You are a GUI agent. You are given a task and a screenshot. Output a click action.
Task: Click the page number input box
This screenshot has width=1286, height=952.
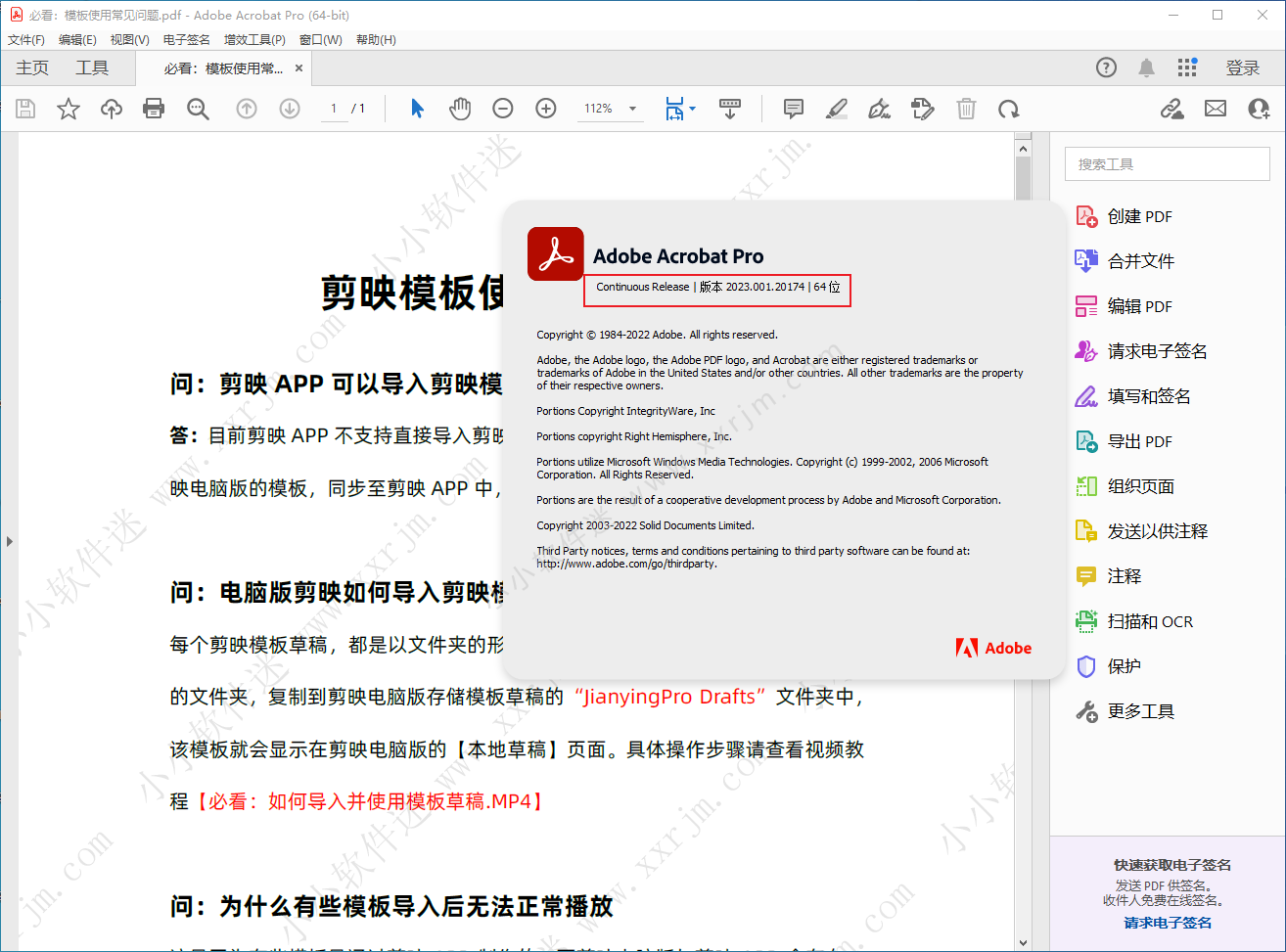334,109
